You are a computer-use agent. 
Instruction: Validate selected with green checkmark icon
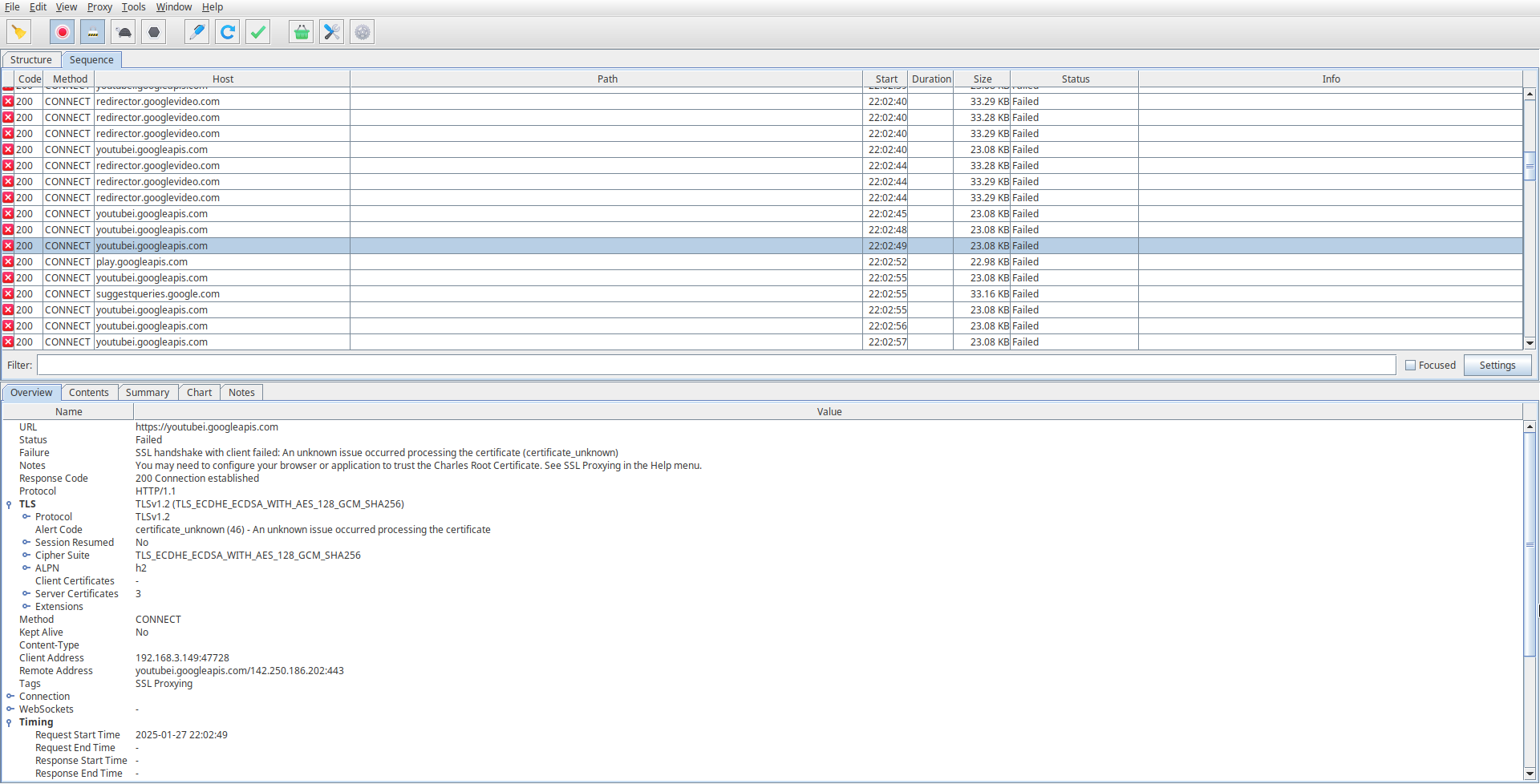click(x=258, y=32)
